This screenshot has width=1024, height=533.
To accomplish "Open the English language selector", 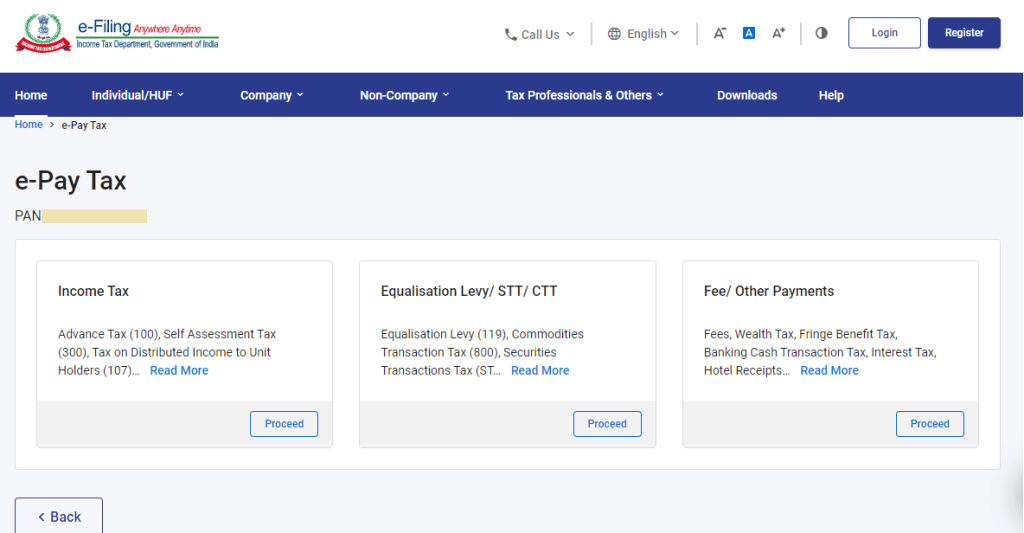I will [x=643, y=34].
